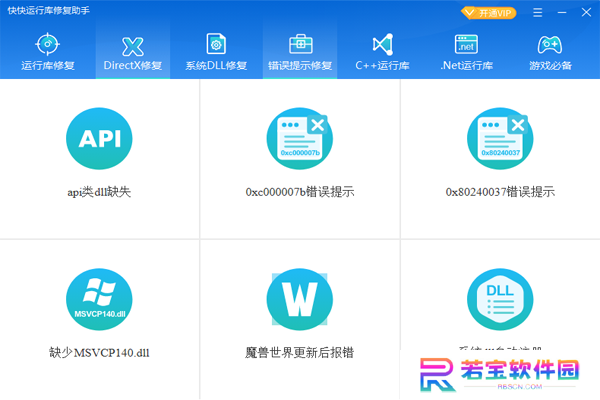Minimize the 快快运行库修复助手 window
The width and height of the screenshot is (600, 400).
click(562, 13)
